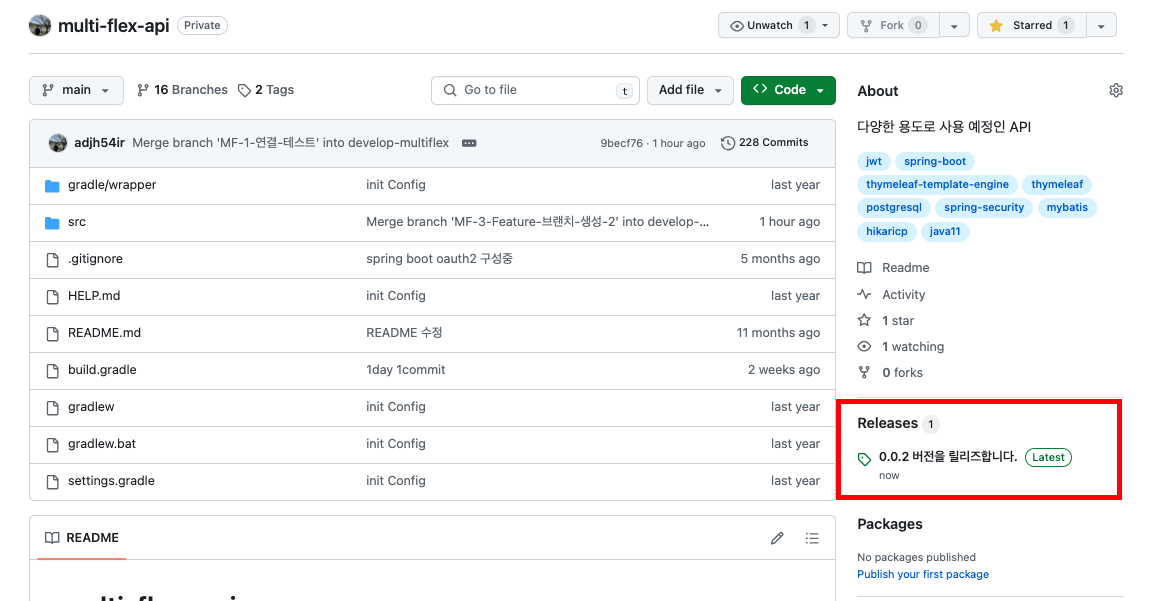
Task: Open the 0.0.2 release link
Action: 948,457
